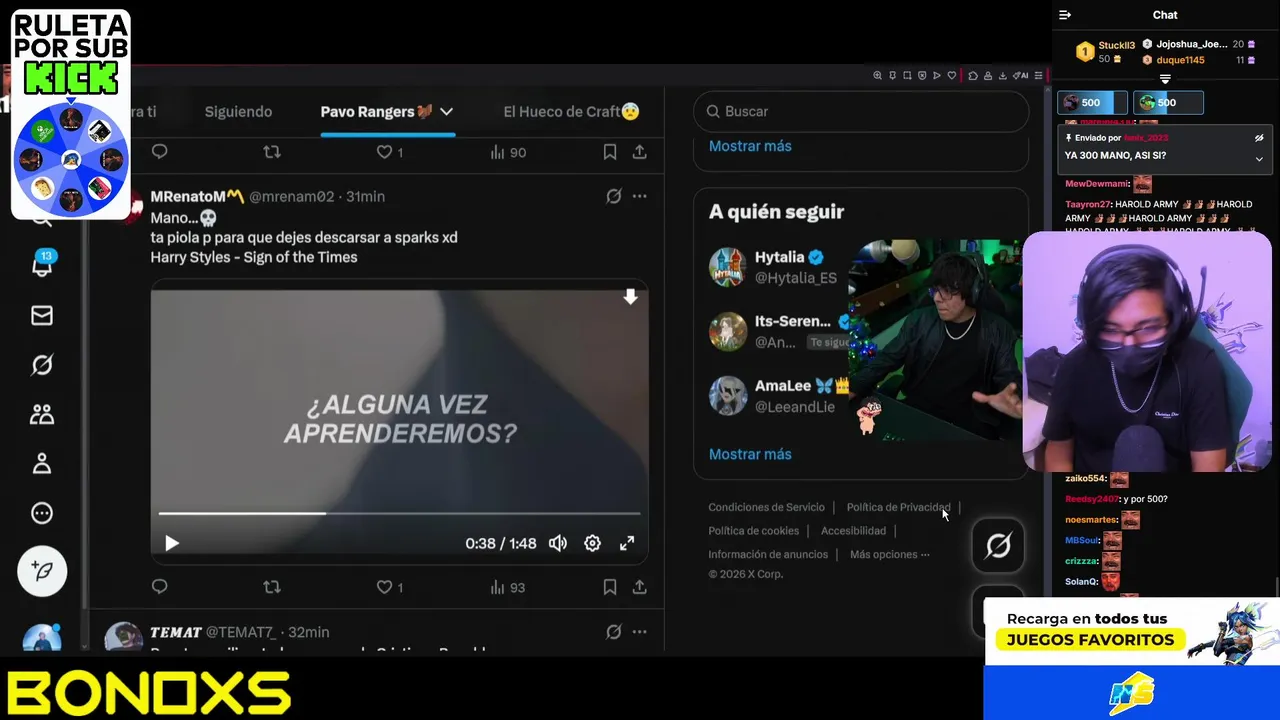Click the 500 badge with green avatar

tap(1168, 103)
